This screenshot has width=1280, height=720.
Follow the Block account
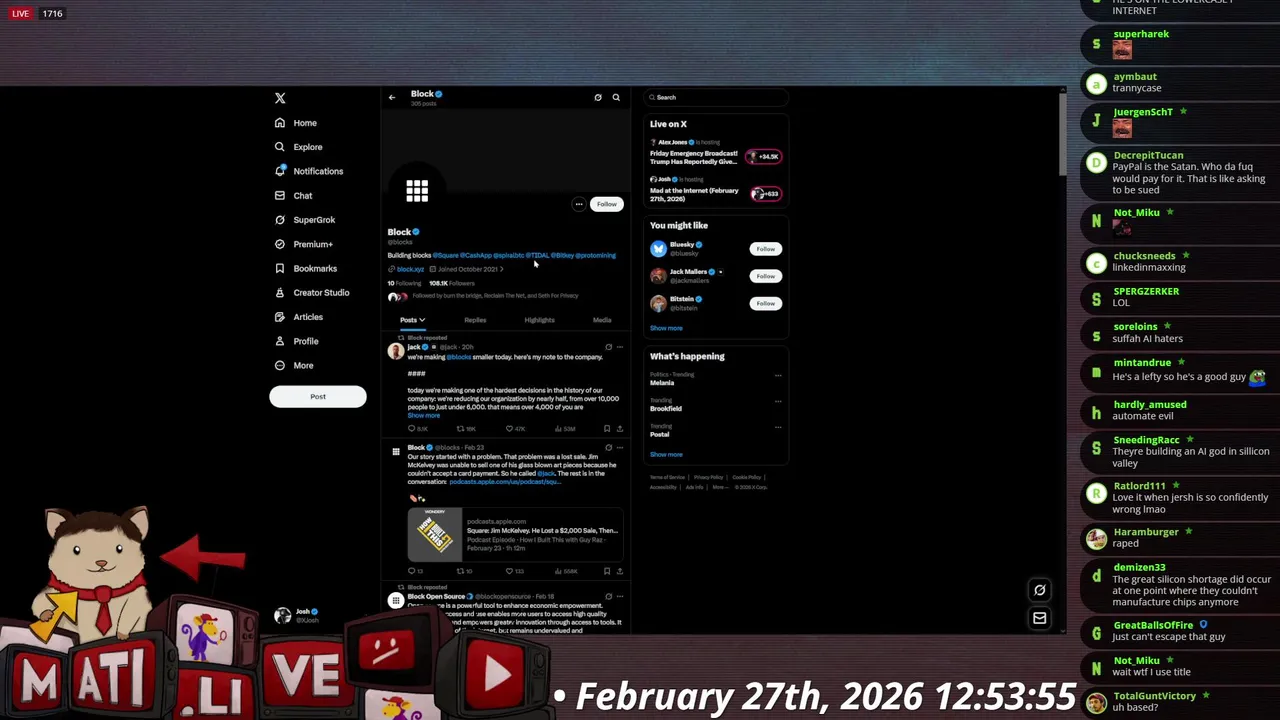607,204
